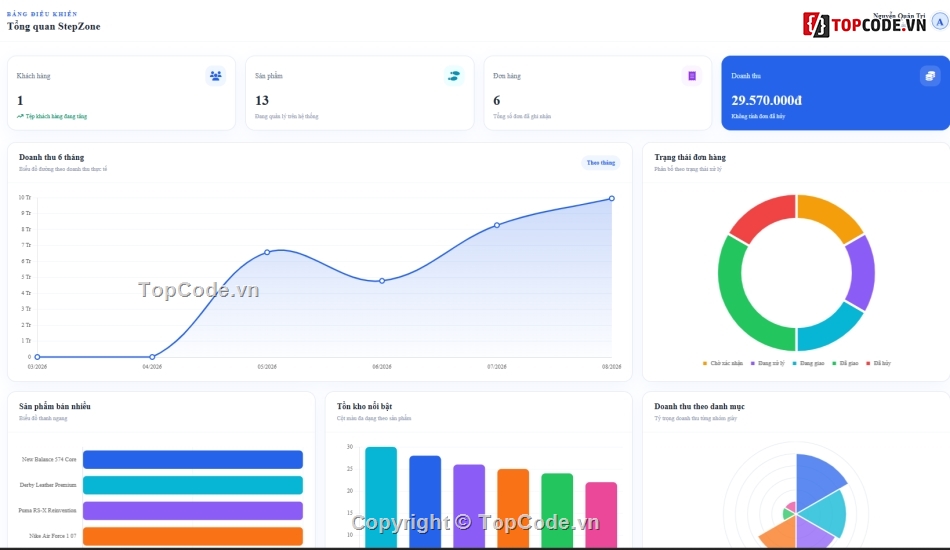
Task: Click the 'Nguyễn Quản Trị' username
Action: [x=899, y=16]
